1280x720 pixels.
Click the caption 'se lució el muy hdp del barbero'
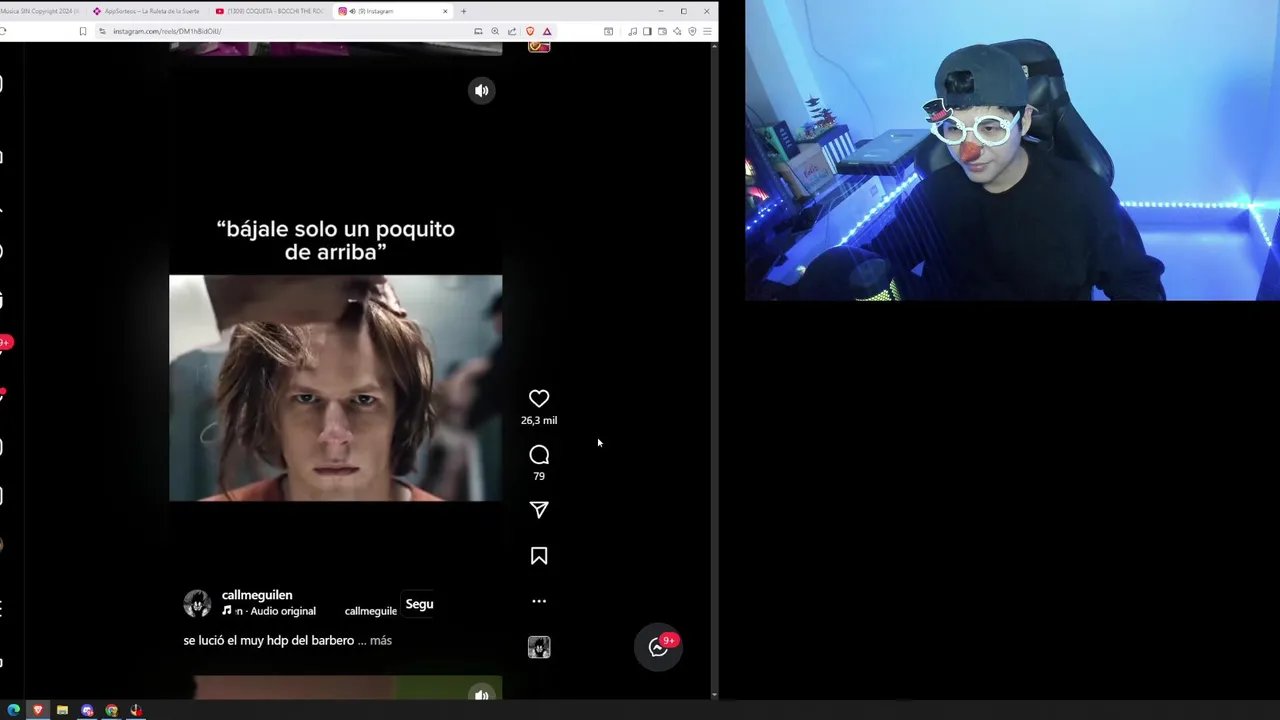[269, 640]
